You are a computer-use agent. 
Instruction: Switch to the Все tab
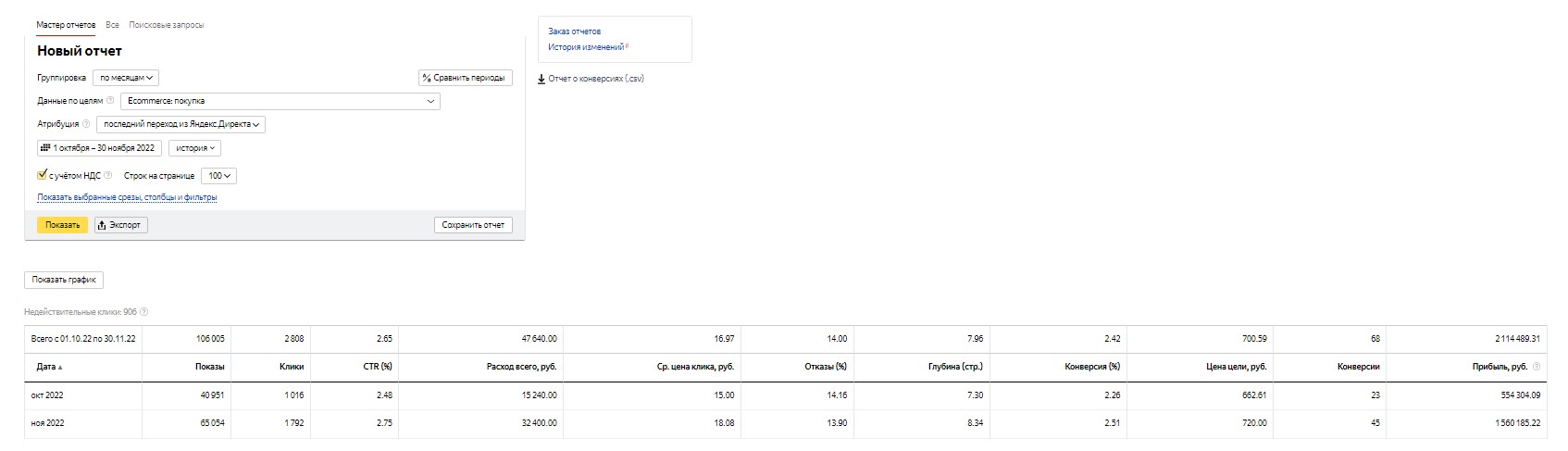pos(112,25)
